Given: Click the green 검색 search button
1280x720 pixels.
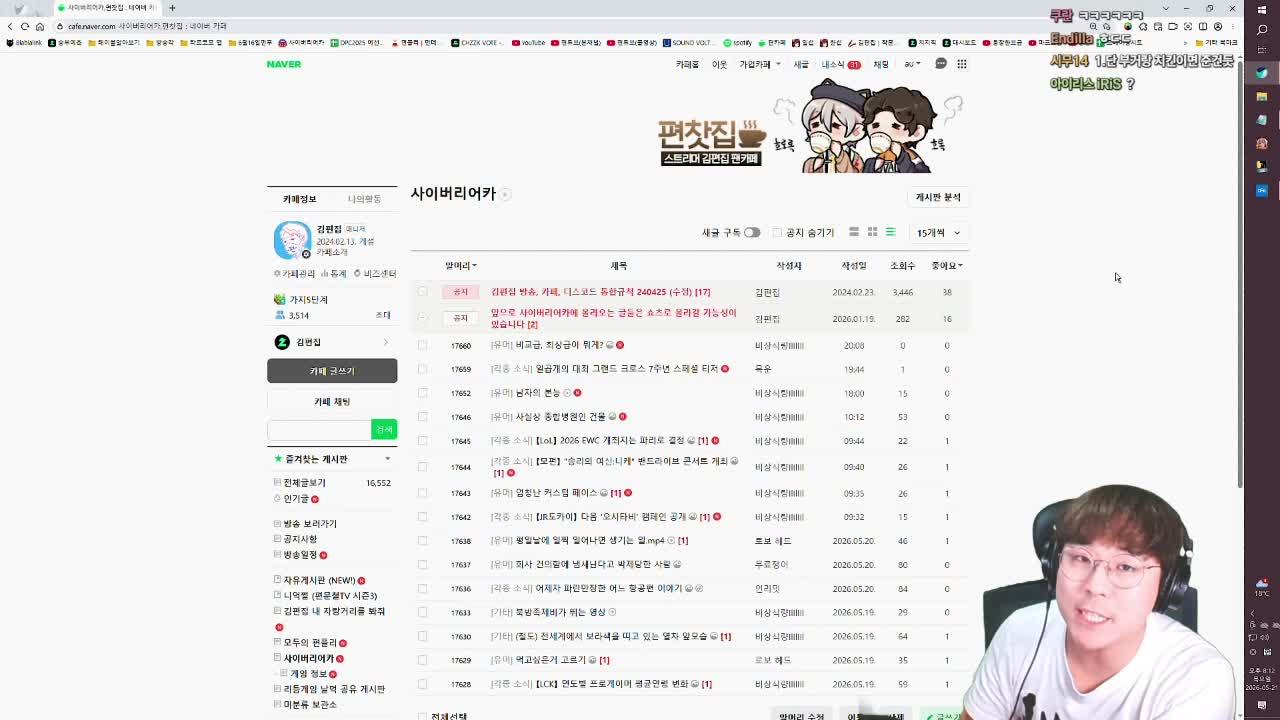Looking at the screenshot, I should (384, 429).
